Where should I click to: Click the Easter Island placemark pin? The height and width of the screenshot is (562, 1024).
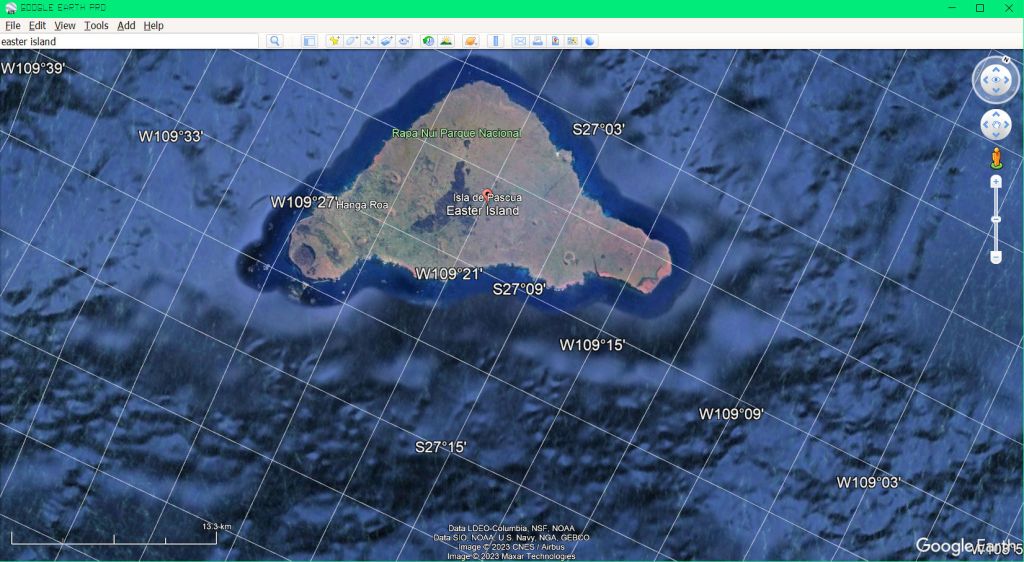point(488,194)
